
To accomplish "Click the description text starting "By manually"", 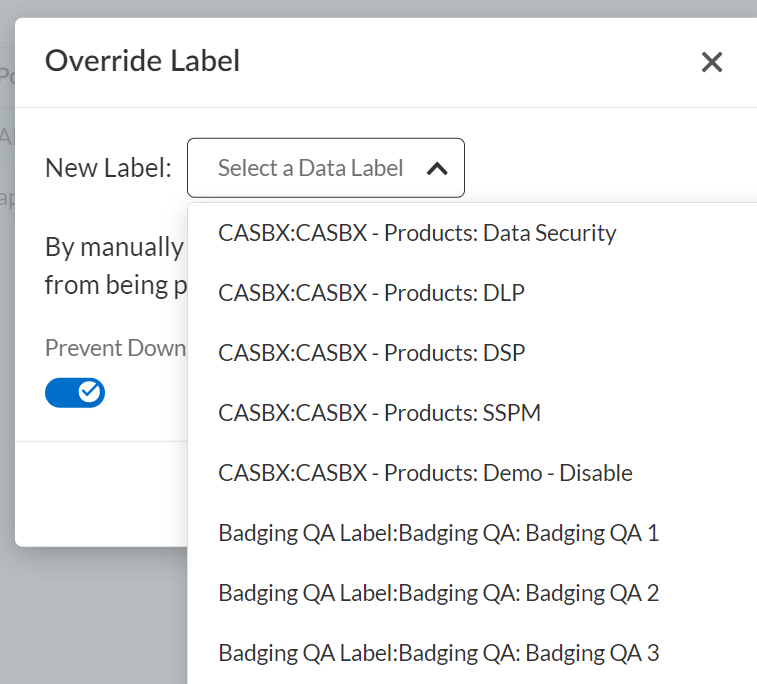I will coord(114,247).
